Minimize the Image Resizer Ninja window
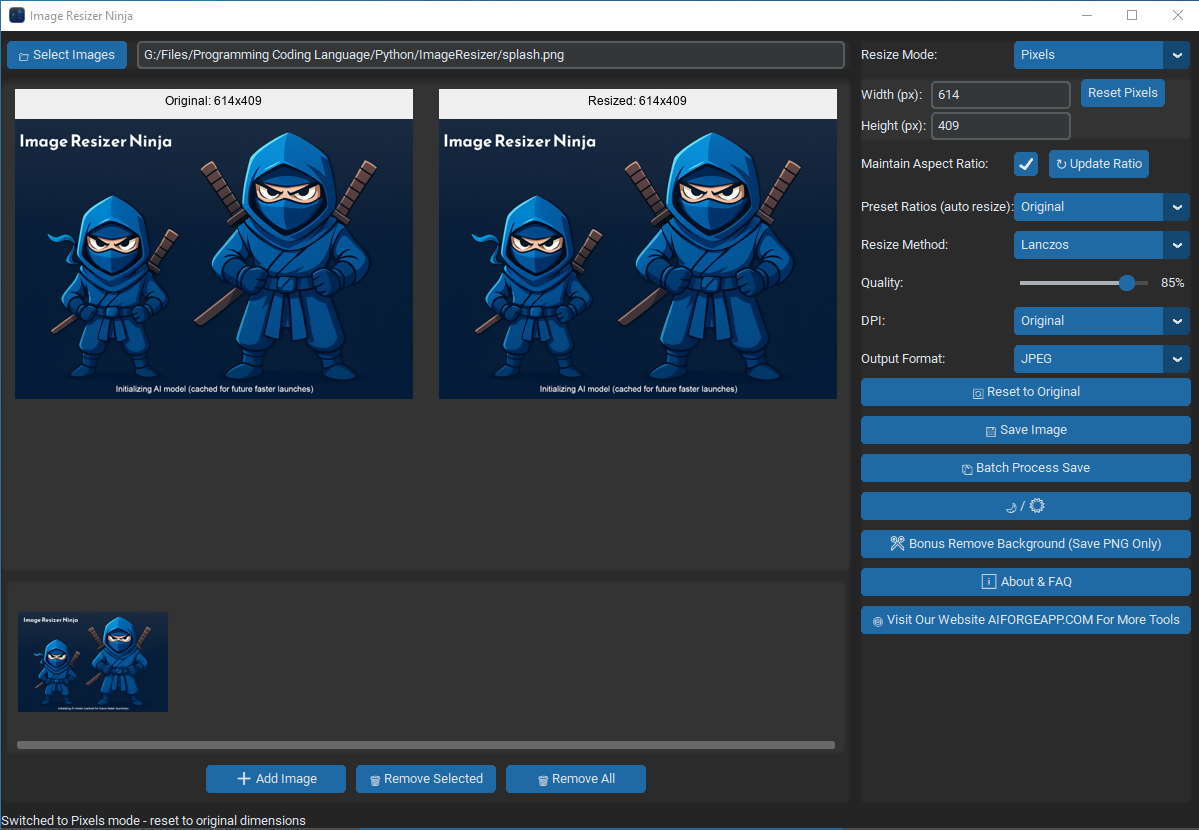 pos(1087,15)
